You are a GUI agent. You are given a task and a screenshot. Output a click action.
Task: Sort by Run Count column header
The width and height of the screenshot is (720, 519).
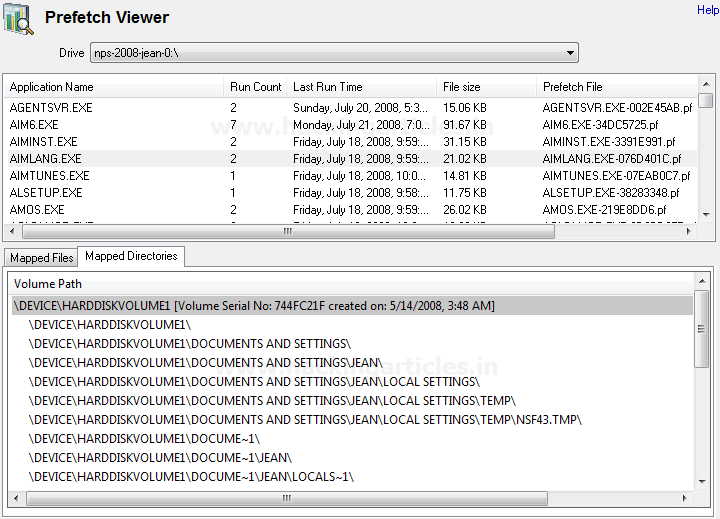(x=255, y=87)
